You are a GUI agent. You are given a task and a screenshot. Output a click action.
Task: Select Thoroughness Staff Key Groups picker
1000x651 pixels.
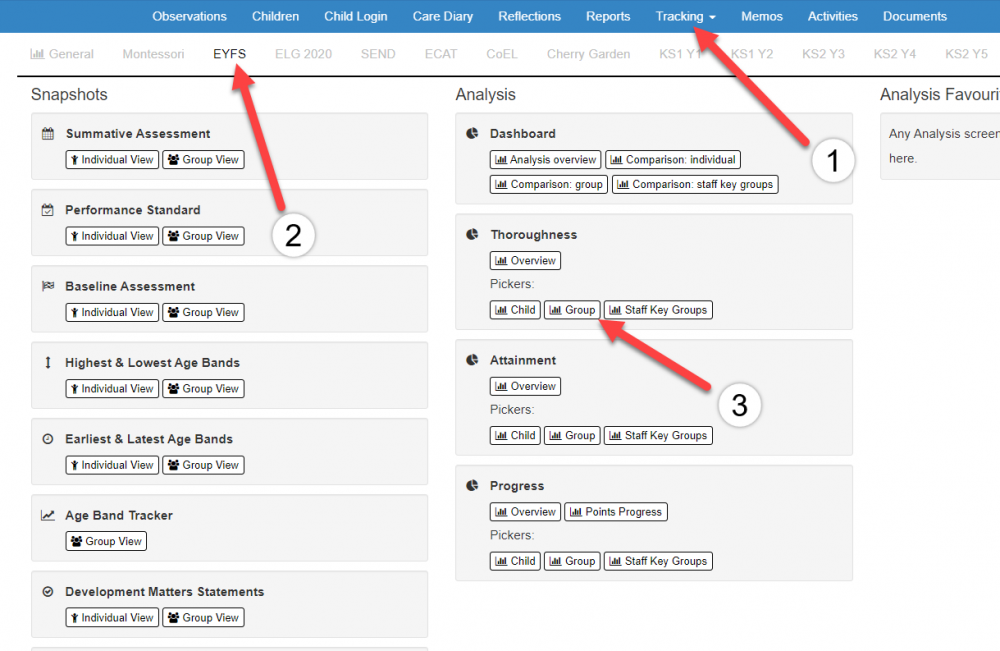pyautogui.click(x=658, y=310)
